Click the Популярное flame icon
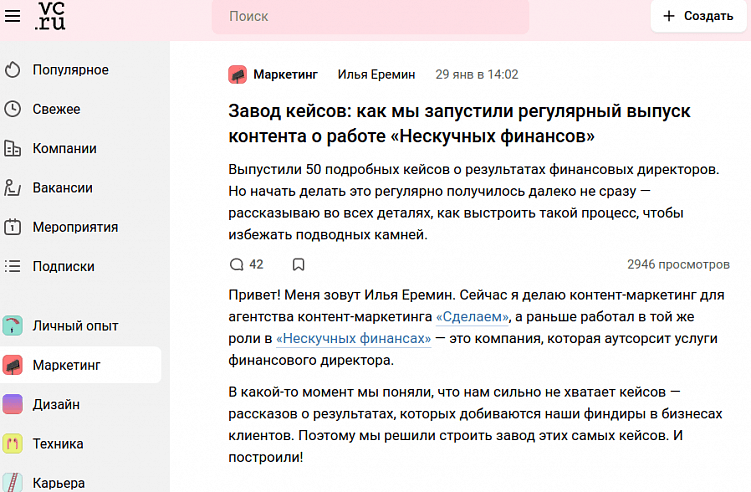 pyautogui.click(x=12, y=70)
